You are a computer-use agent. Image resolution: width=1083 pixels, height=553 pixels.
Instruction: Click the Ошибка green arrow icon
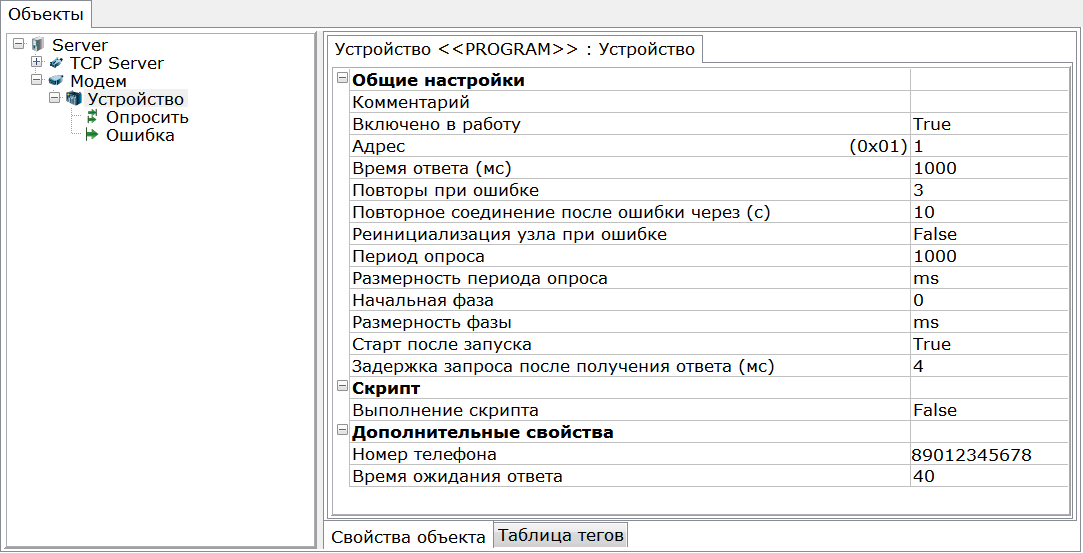(x=92, y=135)
